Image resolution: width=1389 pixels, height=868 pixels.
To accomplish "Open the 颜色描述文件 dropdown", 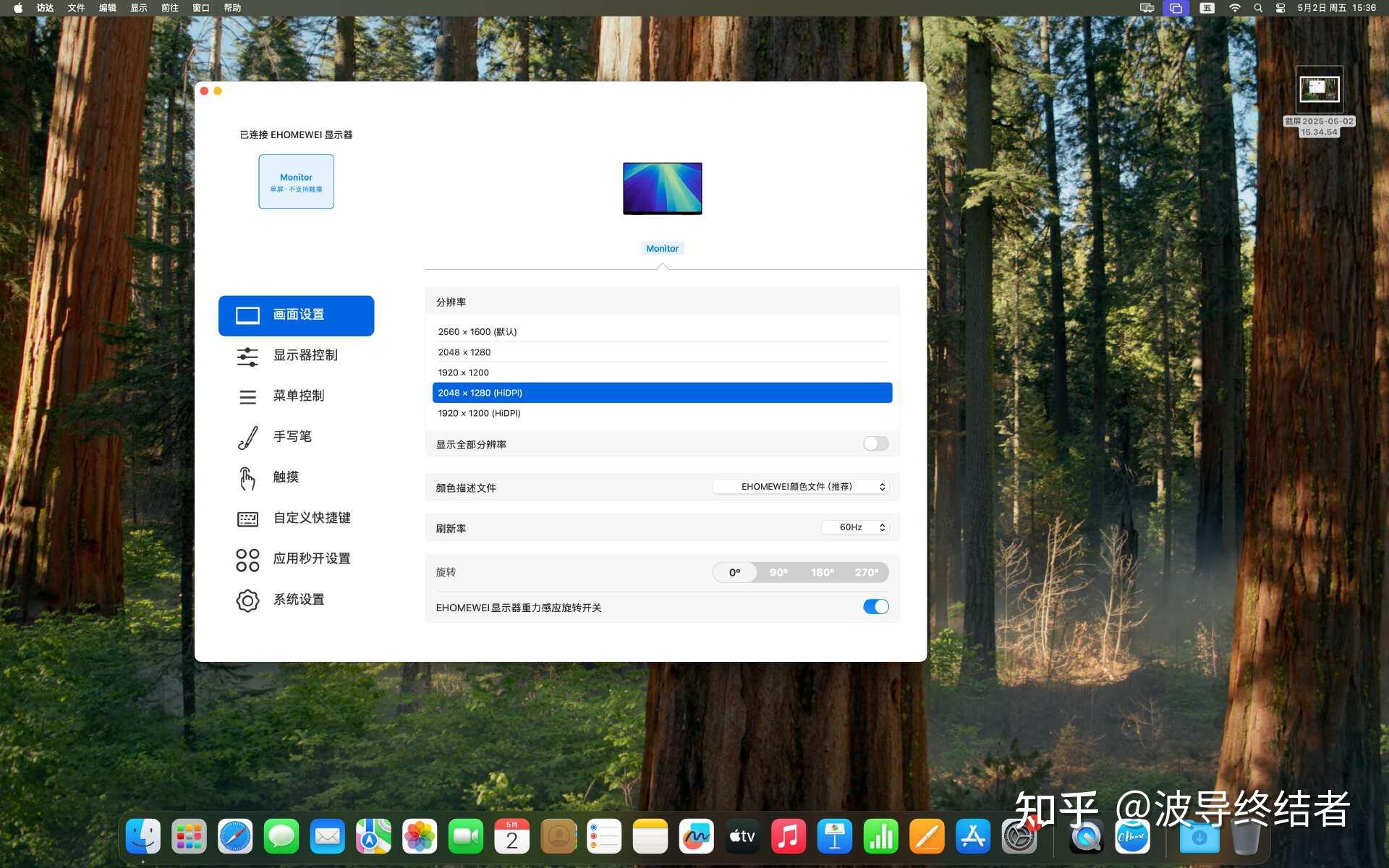I will click(x=800, y=486).
